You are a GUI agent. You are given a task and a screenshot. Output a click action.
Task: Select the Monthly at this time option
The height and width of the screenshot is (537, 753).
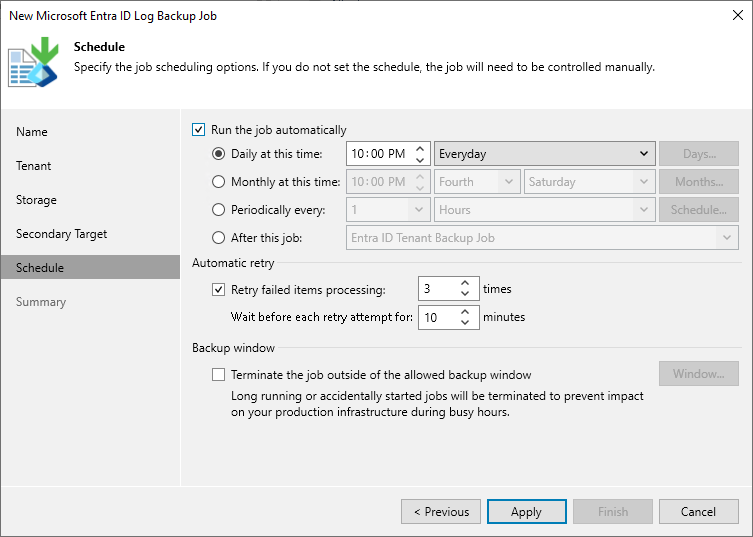click(219, 182)
